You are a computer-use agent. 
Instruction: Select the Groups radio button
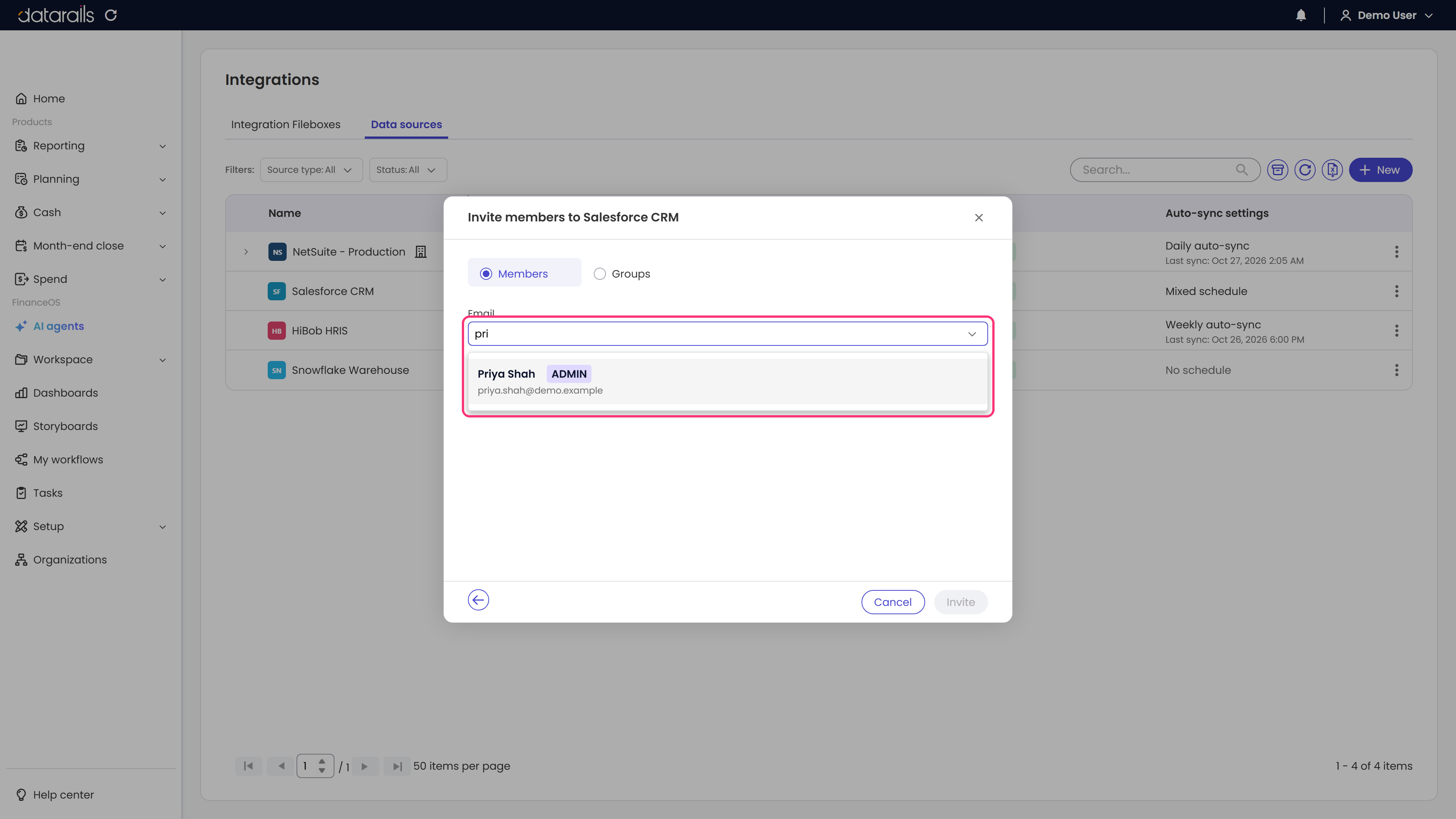pyautogui.click(x=600, y=273)
